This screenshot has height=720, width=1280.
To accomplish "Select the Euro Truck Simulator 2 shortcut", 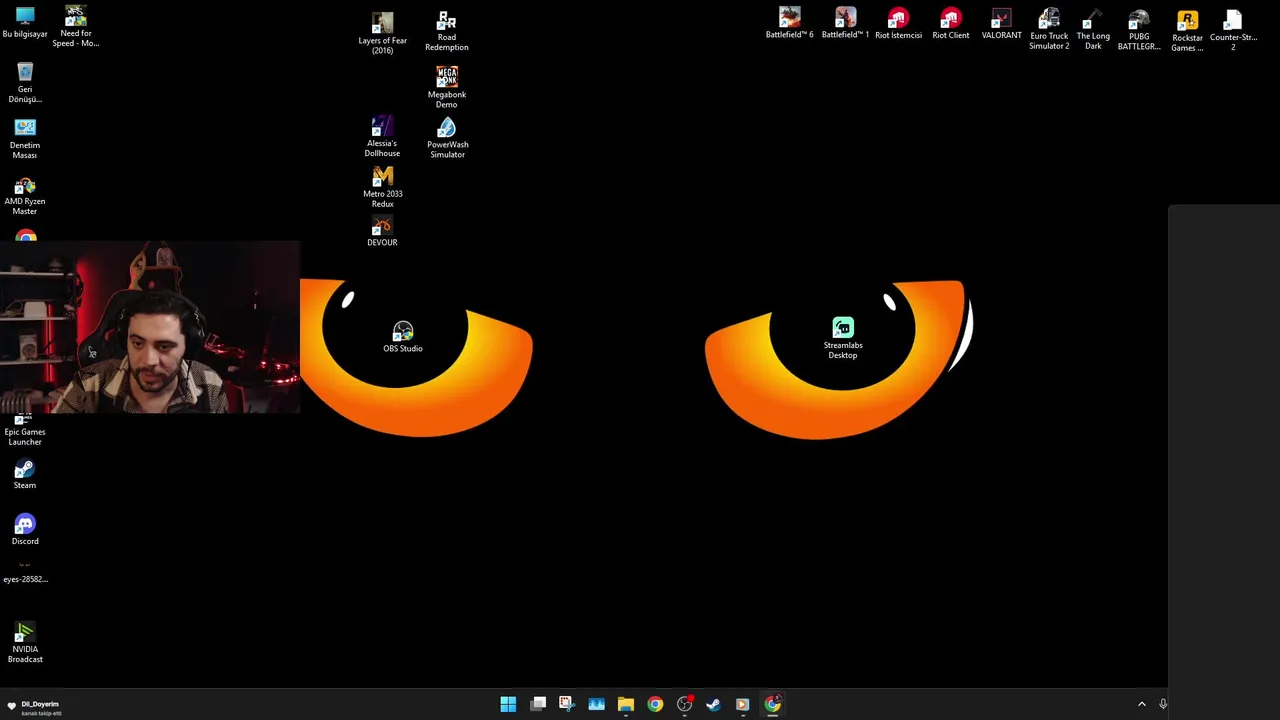I will pos(1049,29).
